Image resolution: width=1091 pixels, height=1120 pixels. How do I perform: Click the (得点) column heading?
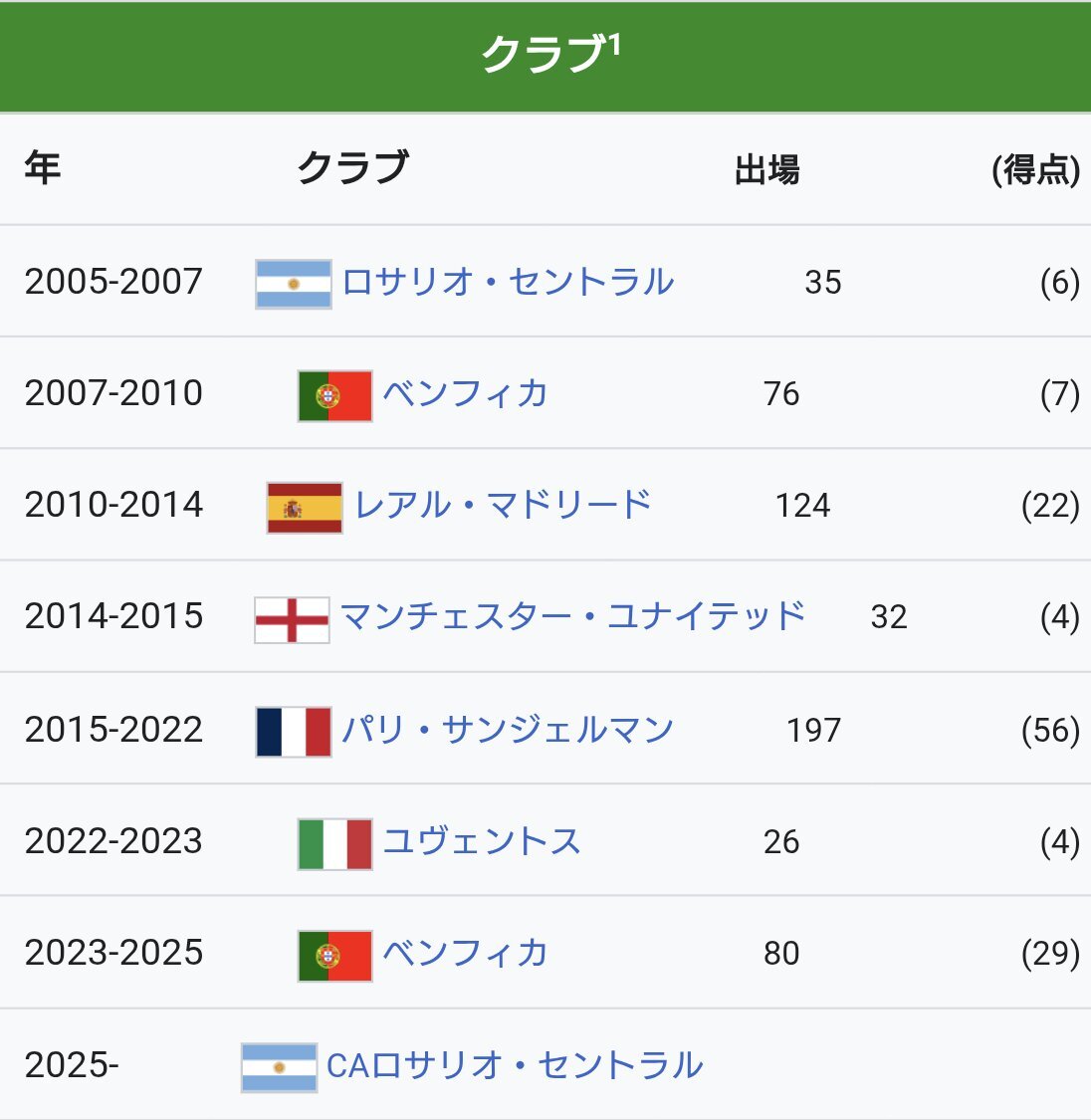click(x=1035, y=170)
